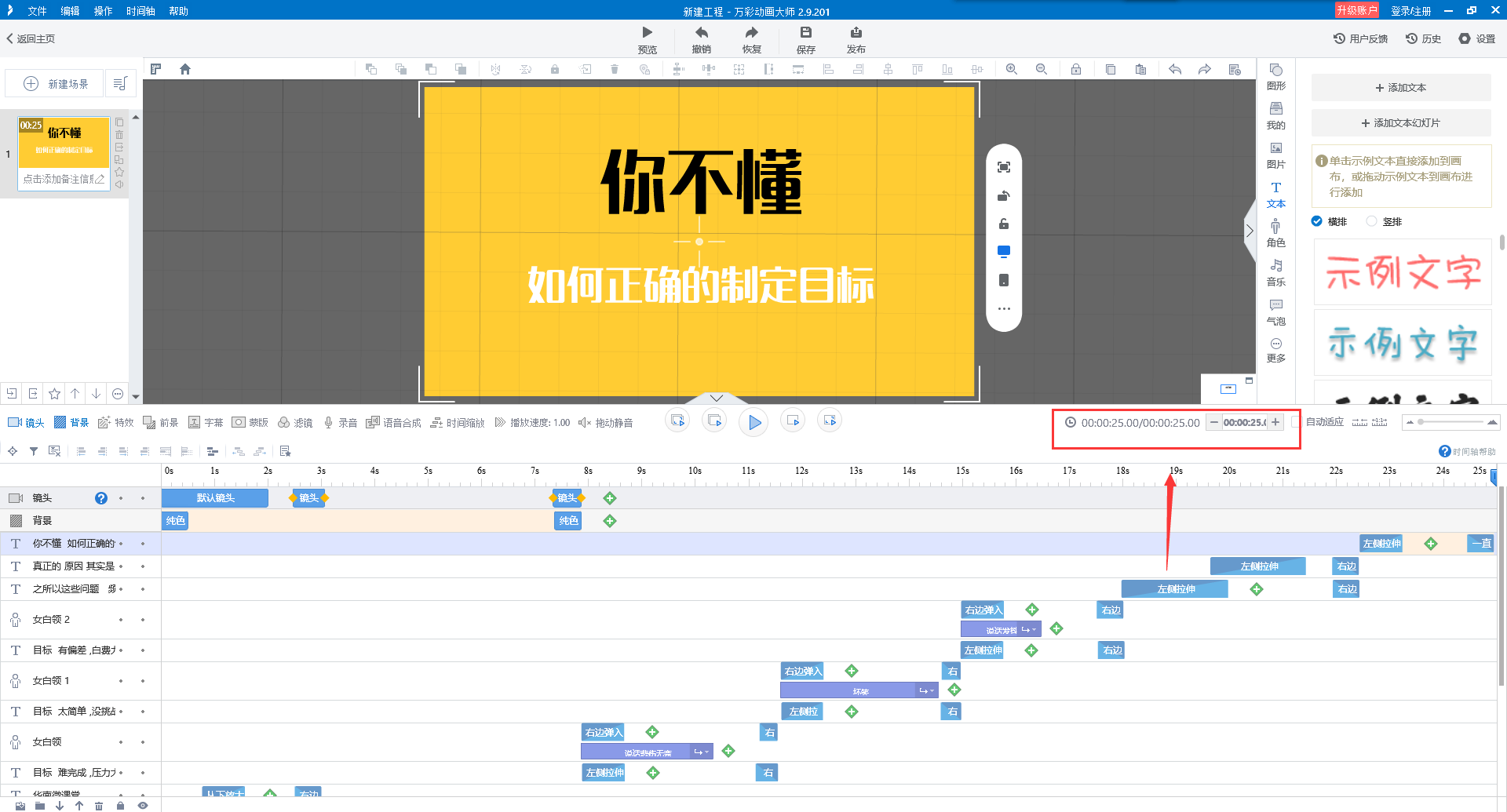
Task: Open Subtitle (字幕) timeline tool
Action: coord(206,423)
